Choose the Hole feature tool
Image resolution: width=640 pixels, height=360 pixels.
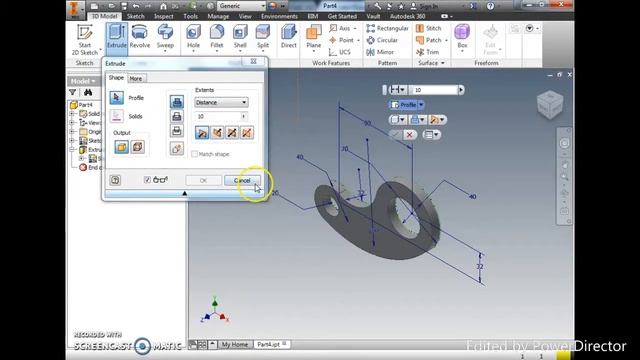(x=193, y=37)
